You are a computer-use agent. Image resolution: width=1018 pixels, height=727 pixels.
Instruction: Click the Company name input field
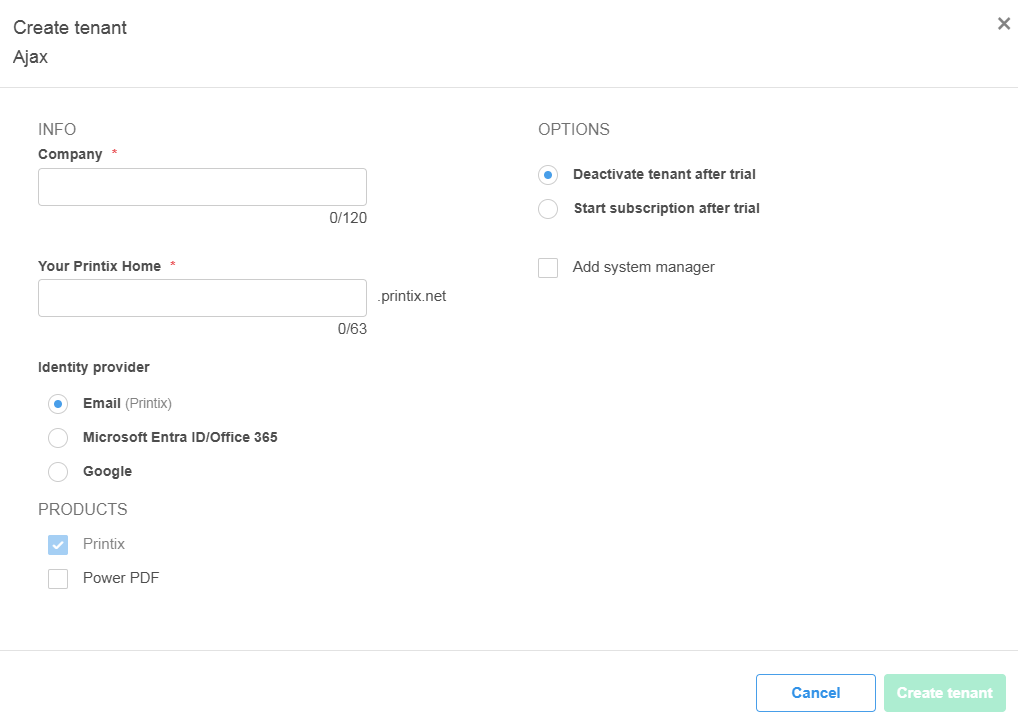(x=202, y=187)
